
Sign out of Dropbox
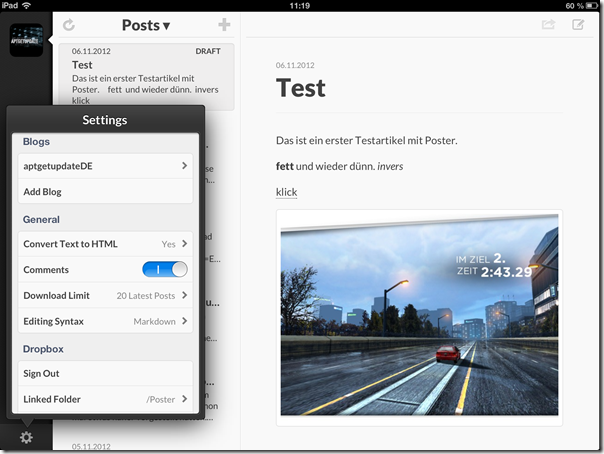[106, 374]
